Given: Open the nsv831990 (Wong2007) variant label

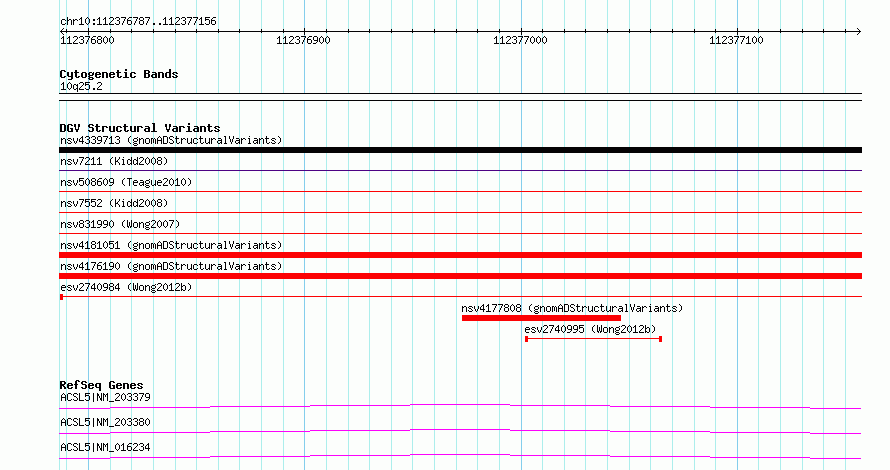Looking at the screenshot, I should pos(120,224).
